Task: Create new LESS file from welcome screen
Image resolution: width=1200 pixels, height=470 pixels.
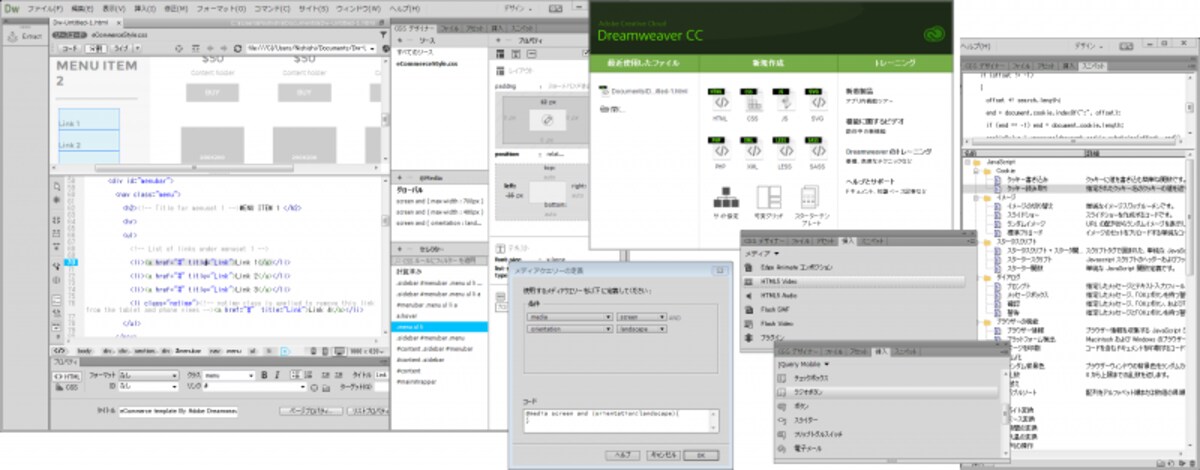Action: coord(785,153)
